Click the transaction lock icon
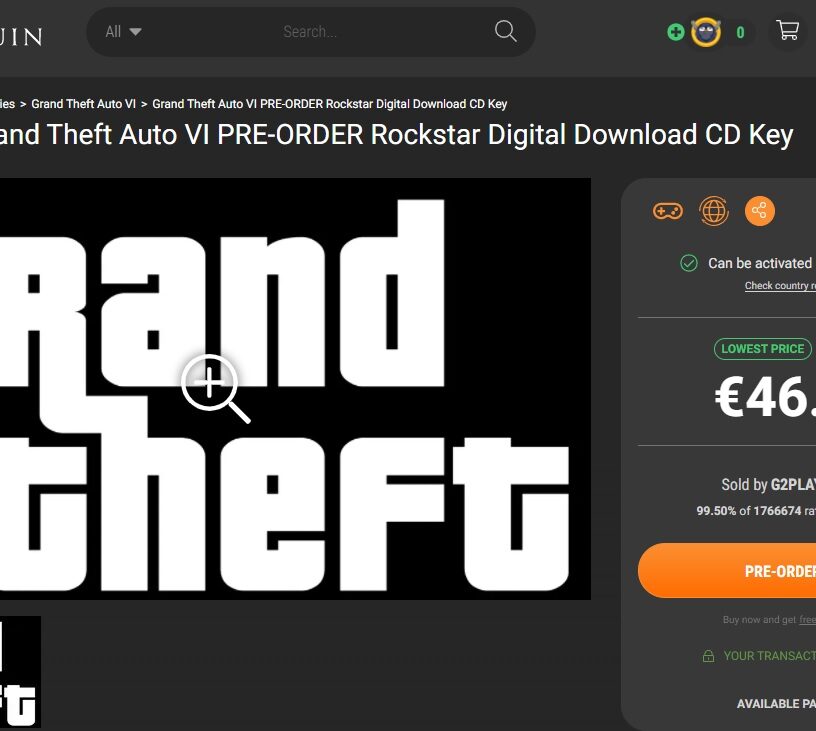The image size is (816, 731). (x=708, y=656)
